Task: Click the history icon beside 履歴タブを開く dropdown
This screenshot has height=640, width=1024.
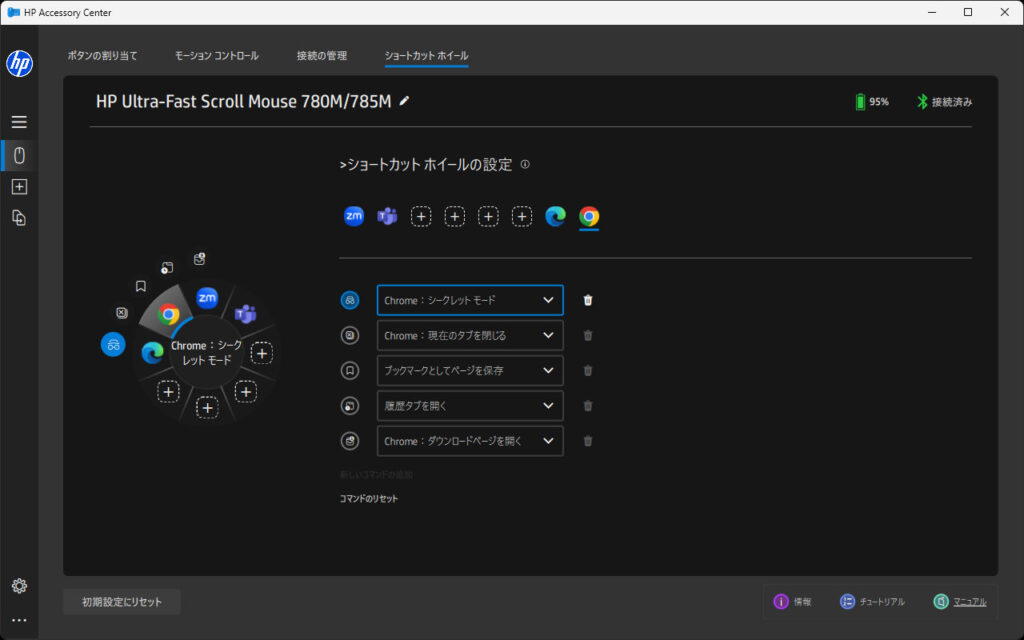Action: pyautogui.click(x=350, y=406)
